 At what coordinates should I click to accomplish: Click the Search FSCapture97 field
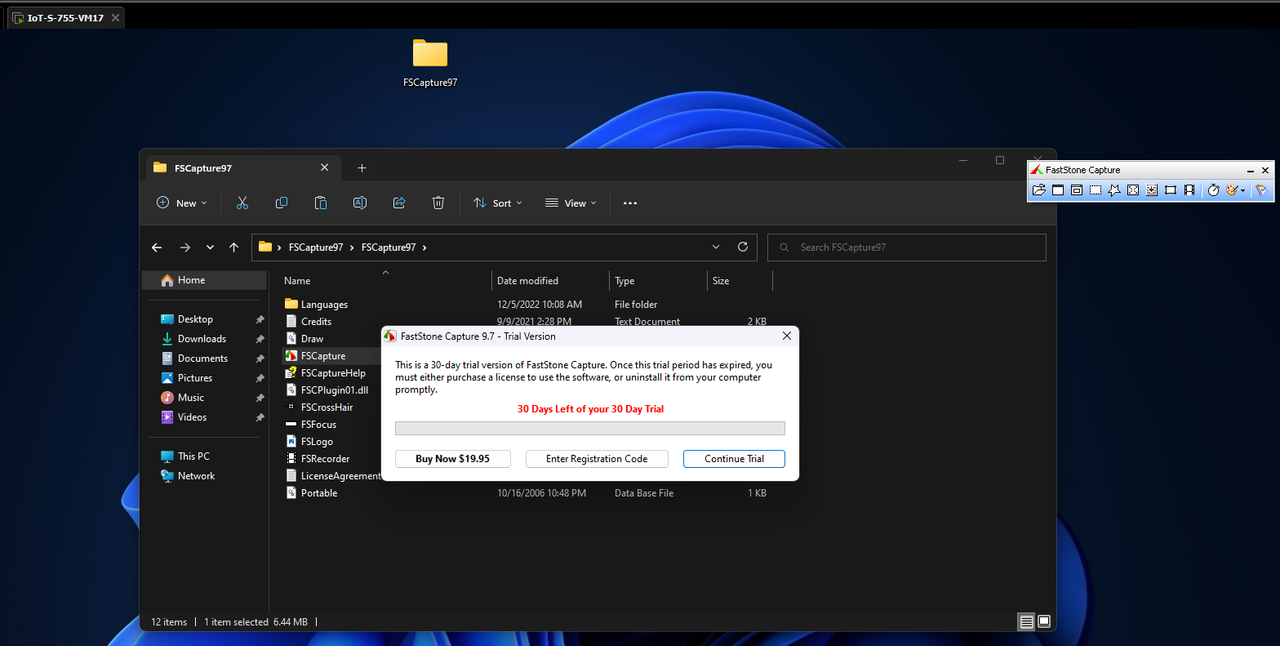907,247
